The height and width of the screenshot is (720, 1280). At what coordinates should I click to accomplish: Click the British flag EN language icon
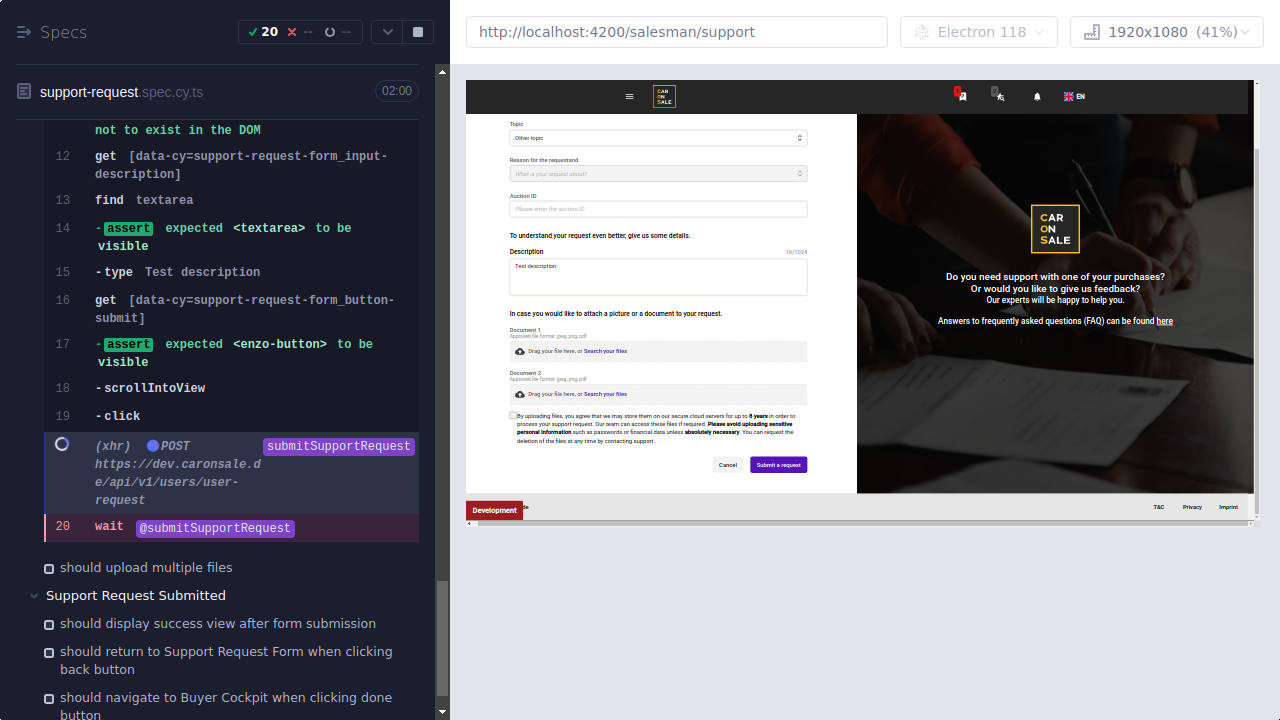[x=1068, y=96]
